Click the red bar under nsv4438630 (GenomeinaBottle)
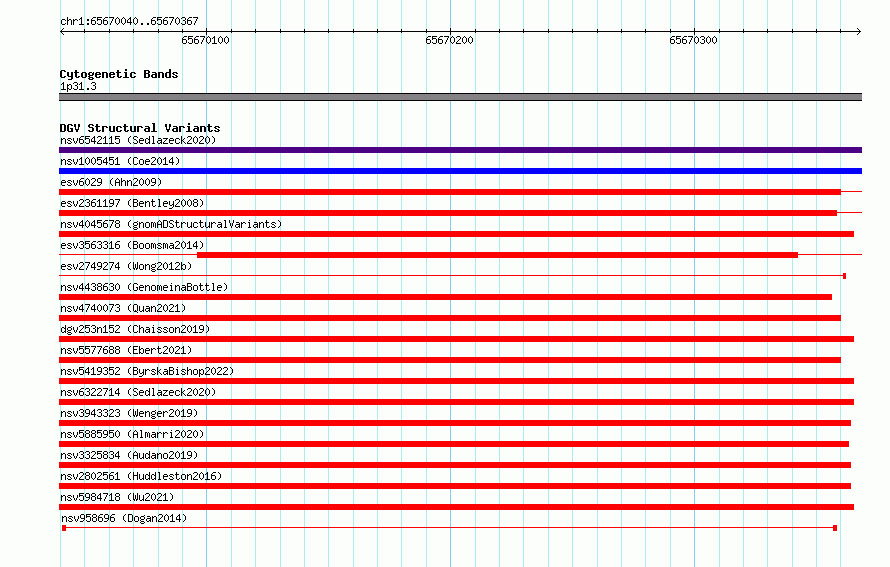The width and height of the screenshot is (890, 567). point(446,297)
